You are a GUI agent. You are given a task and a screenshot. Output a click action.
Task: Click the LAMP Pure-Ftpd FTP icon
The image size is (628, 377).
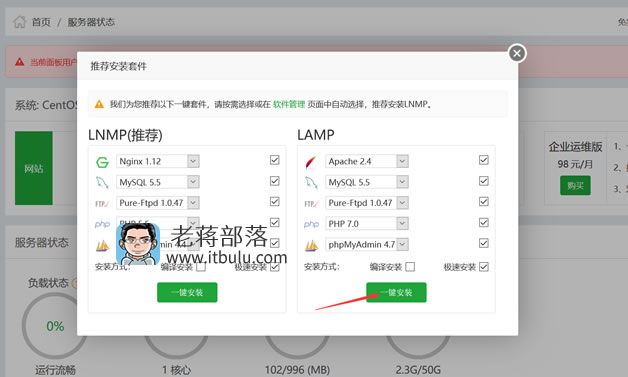click(311, 204)
